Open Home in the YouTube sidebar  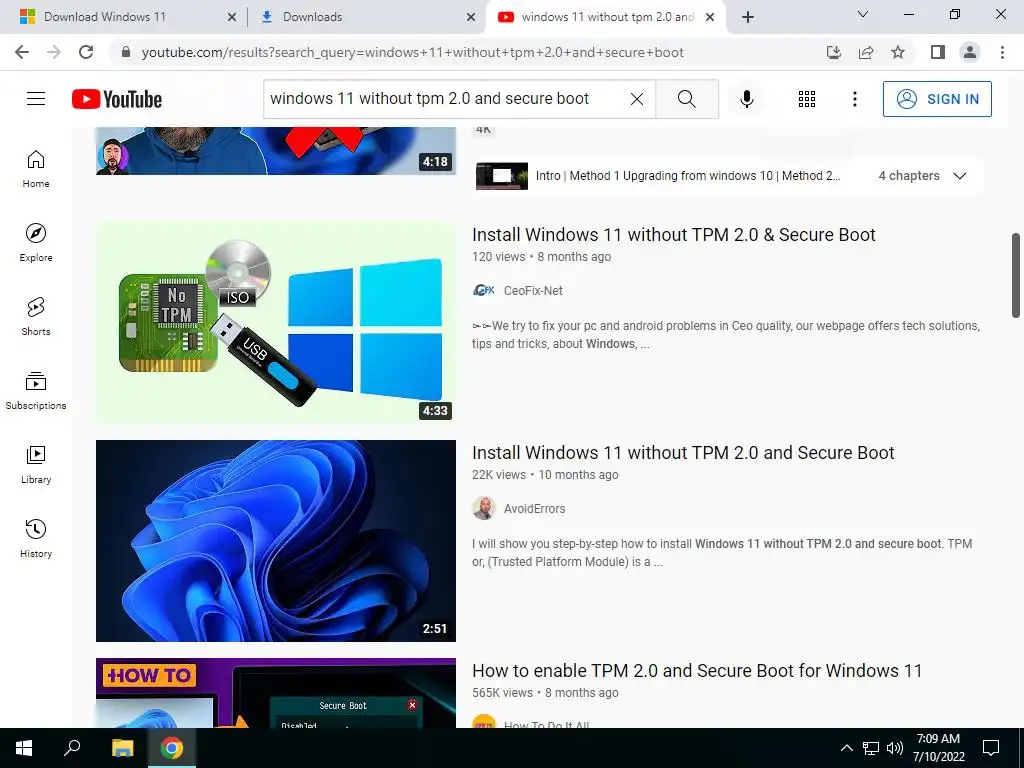pos(36,168)
